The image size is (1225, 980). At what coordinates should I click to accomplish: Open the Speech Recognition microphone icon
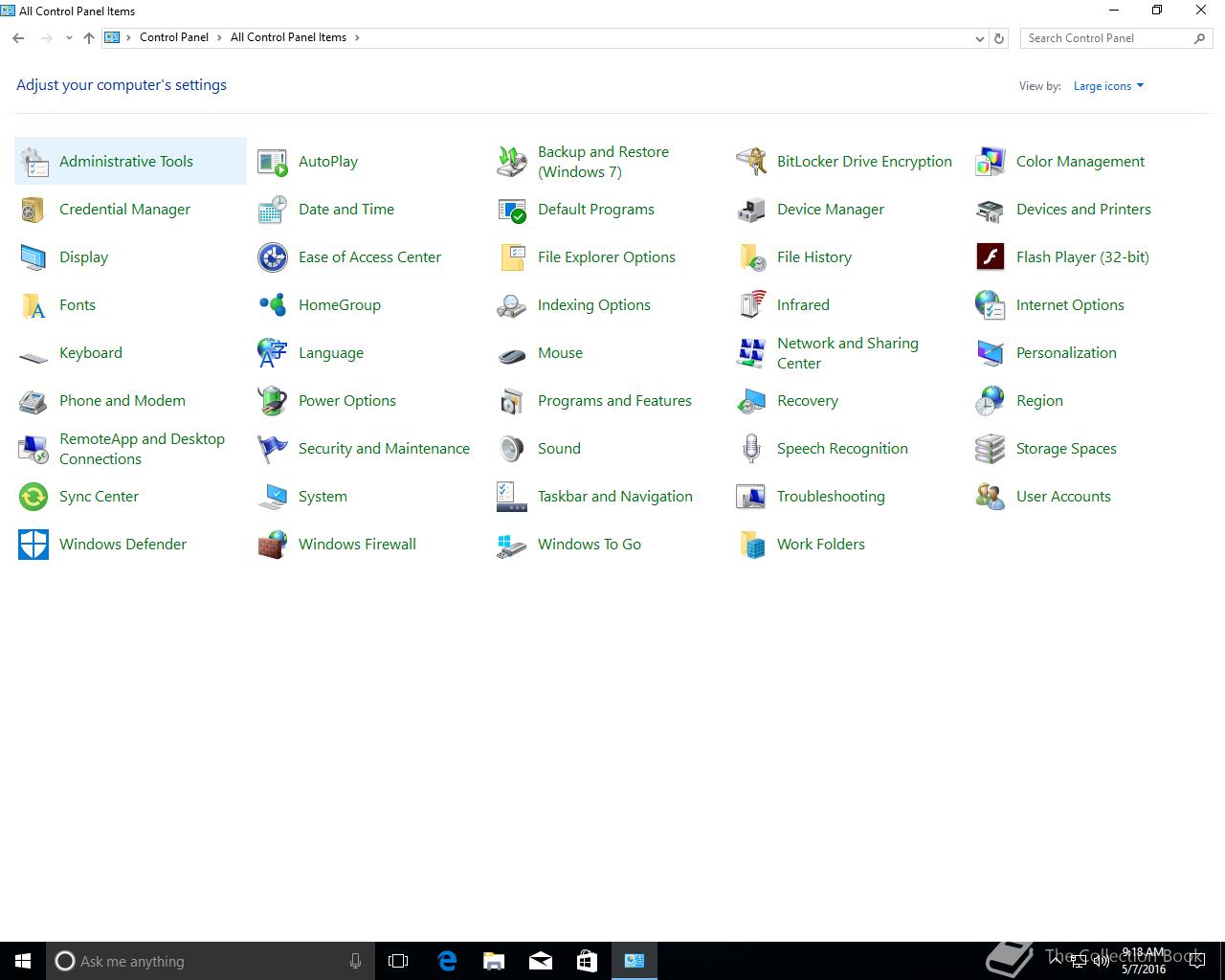751,449
